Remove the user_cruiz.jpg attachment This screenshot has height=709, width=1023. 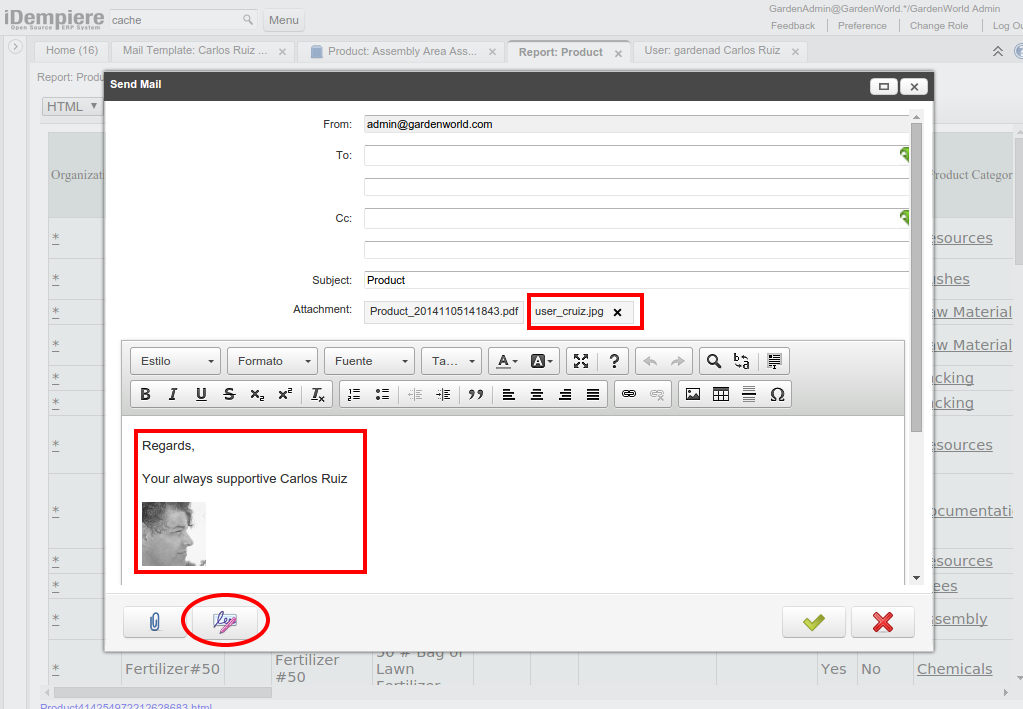(x=618, y=311)
